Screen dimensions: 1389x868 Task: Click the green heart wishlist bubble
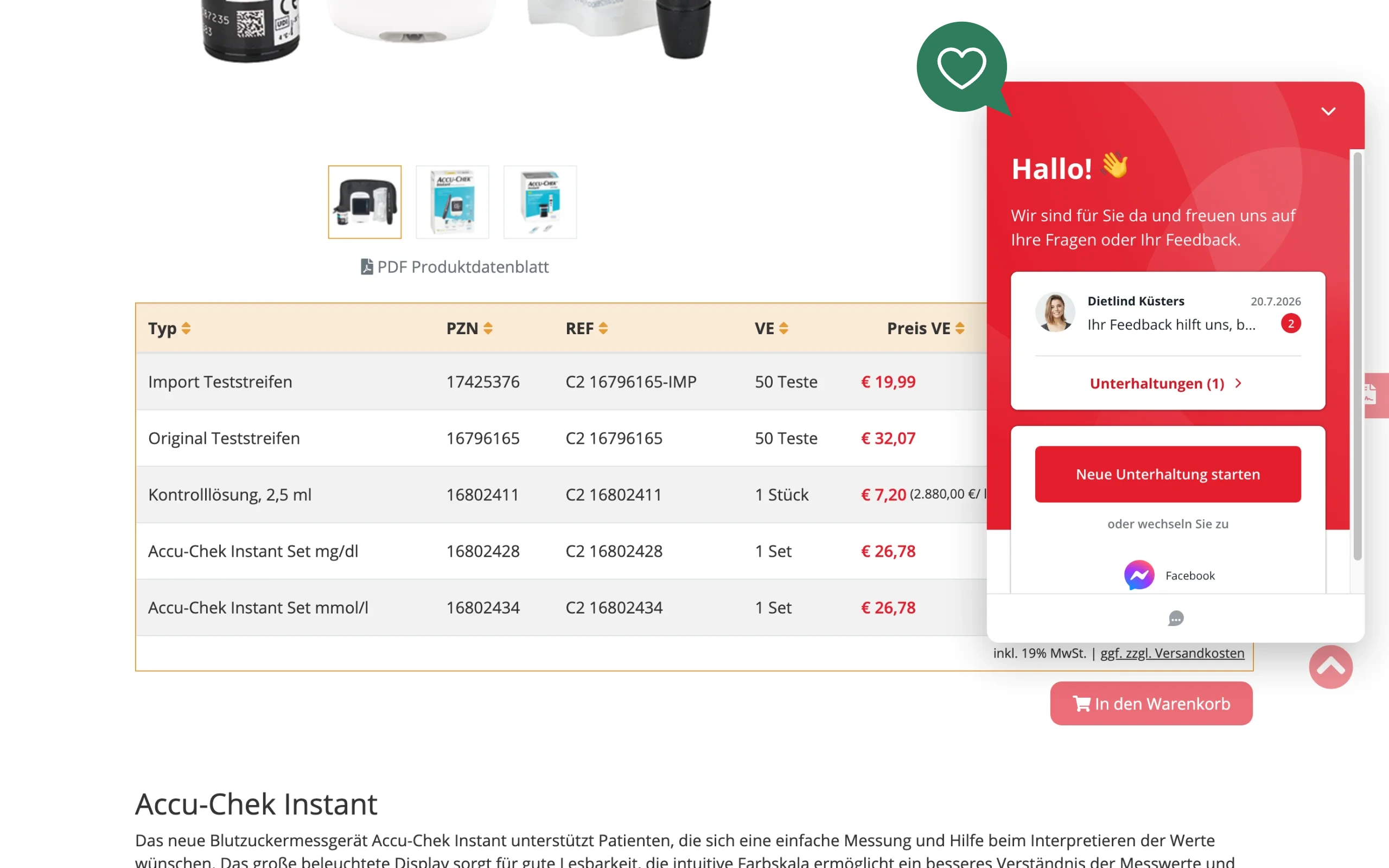(x=961, y=67)
